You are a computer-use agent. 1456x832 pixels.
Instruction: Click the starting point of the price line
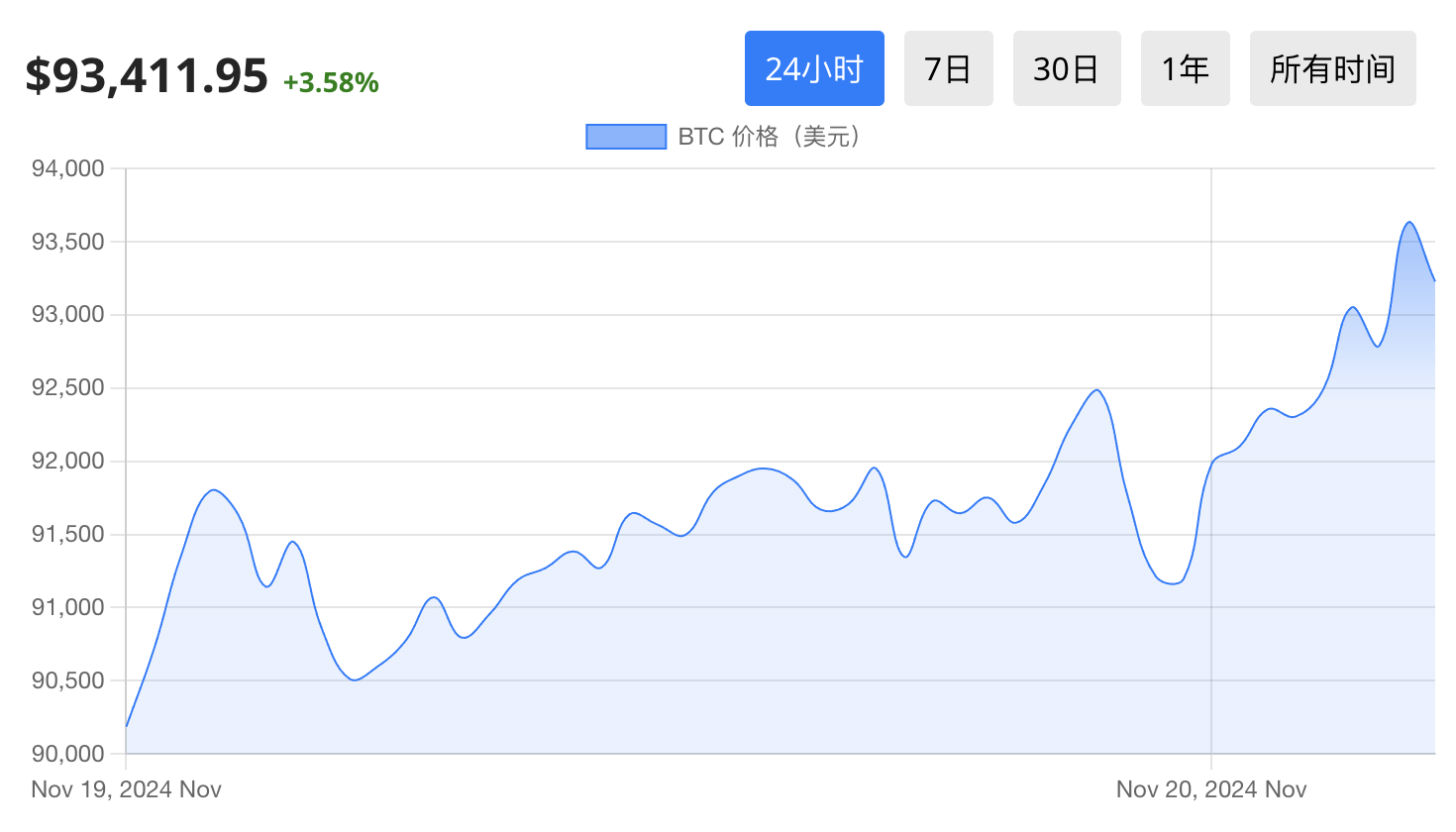(x=127, y=726)
